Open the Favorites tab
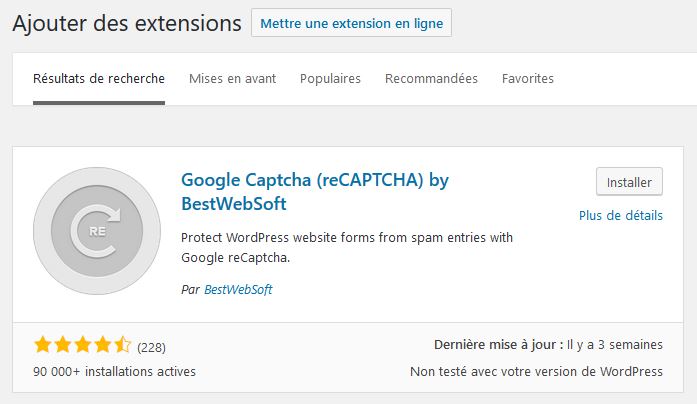Image resolution: width=697 pixels, height=404 pixels. [x=528, y=79]
